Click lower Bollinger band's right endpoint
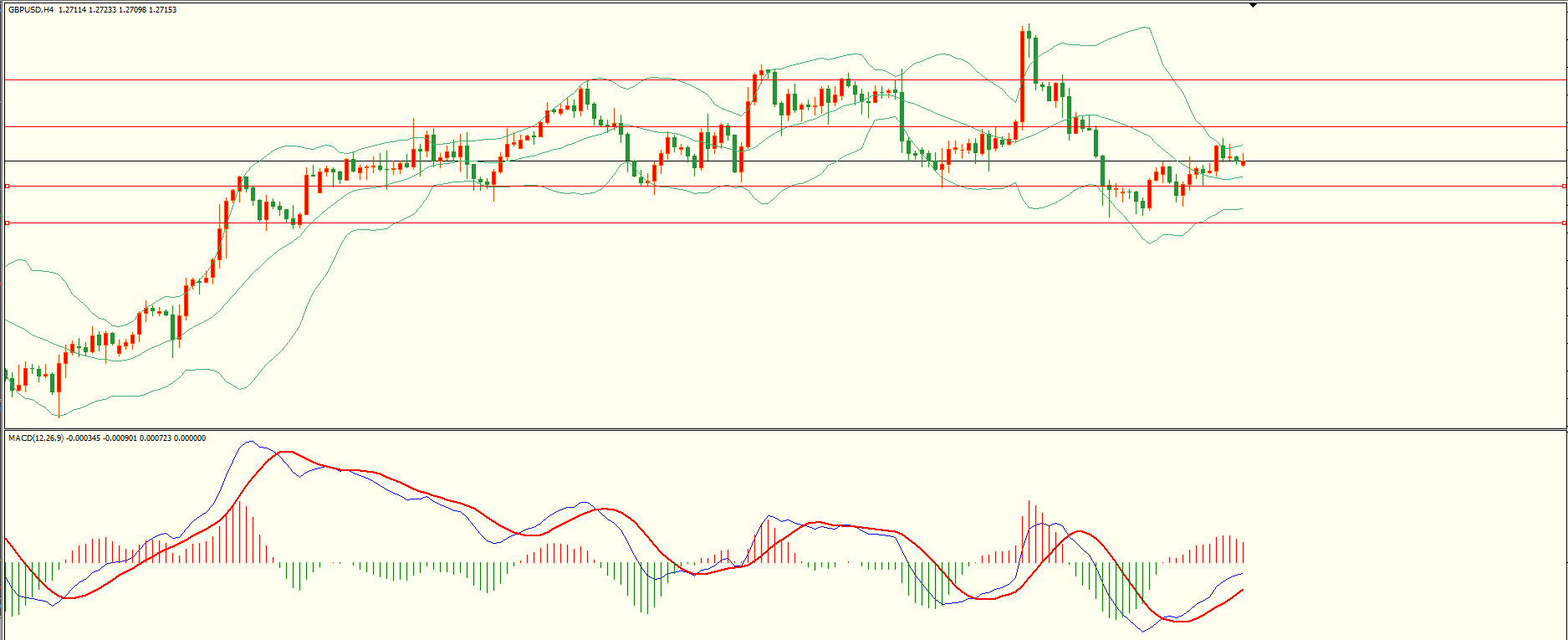Viewport: 1568px width, 640px height. (x=1243, y=208)
